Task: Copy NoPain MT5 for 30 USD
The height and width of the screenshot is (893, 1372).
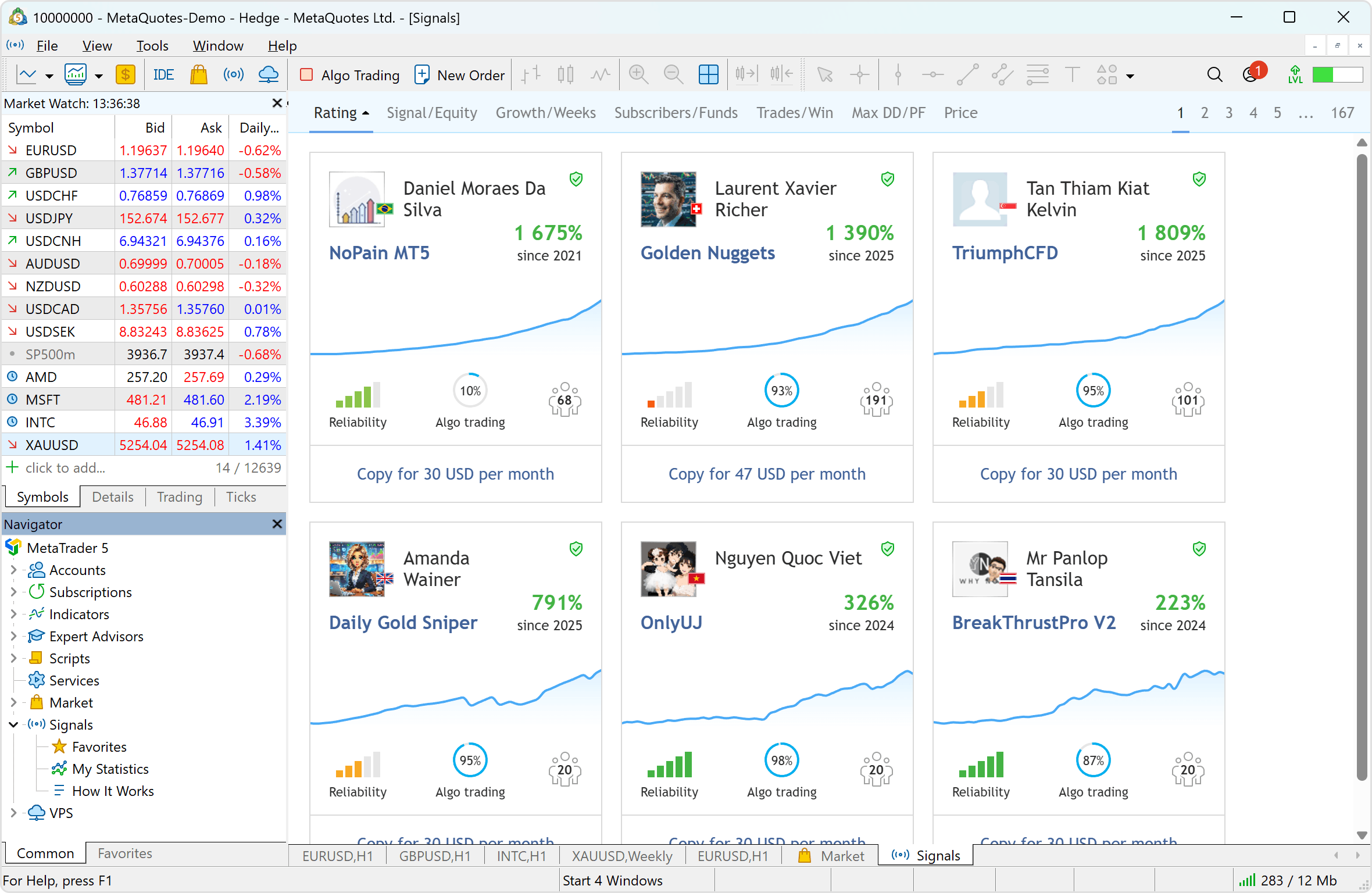Action: [455, 474]
